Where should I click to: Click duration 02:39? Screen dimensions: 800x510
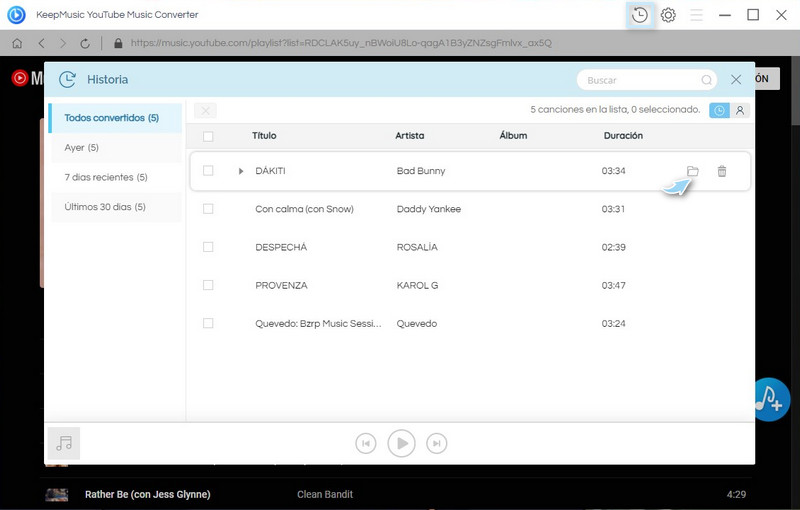click(x=613, y=247)
